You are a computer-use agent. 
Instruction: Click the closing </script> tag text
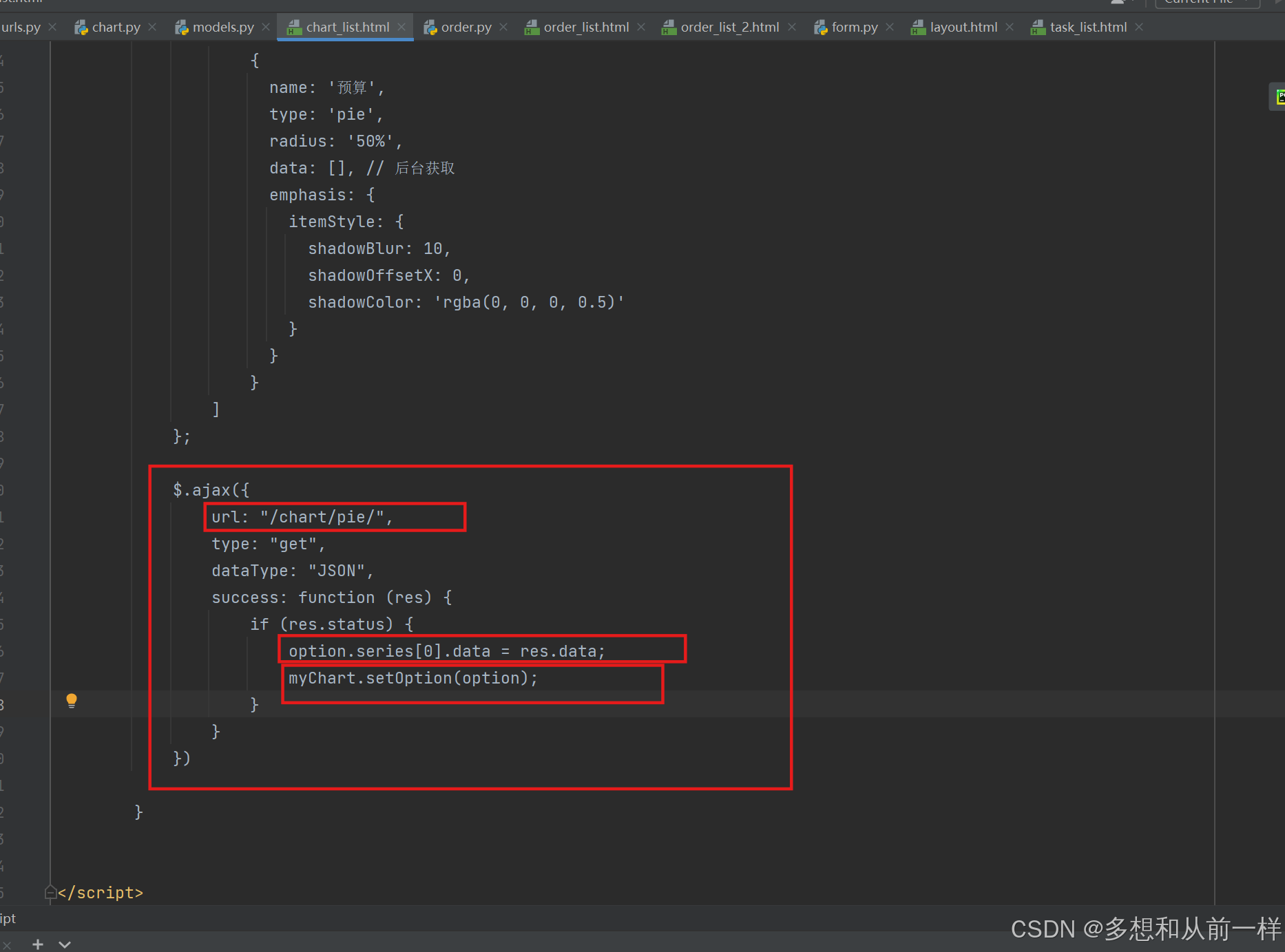click(101, 893)
